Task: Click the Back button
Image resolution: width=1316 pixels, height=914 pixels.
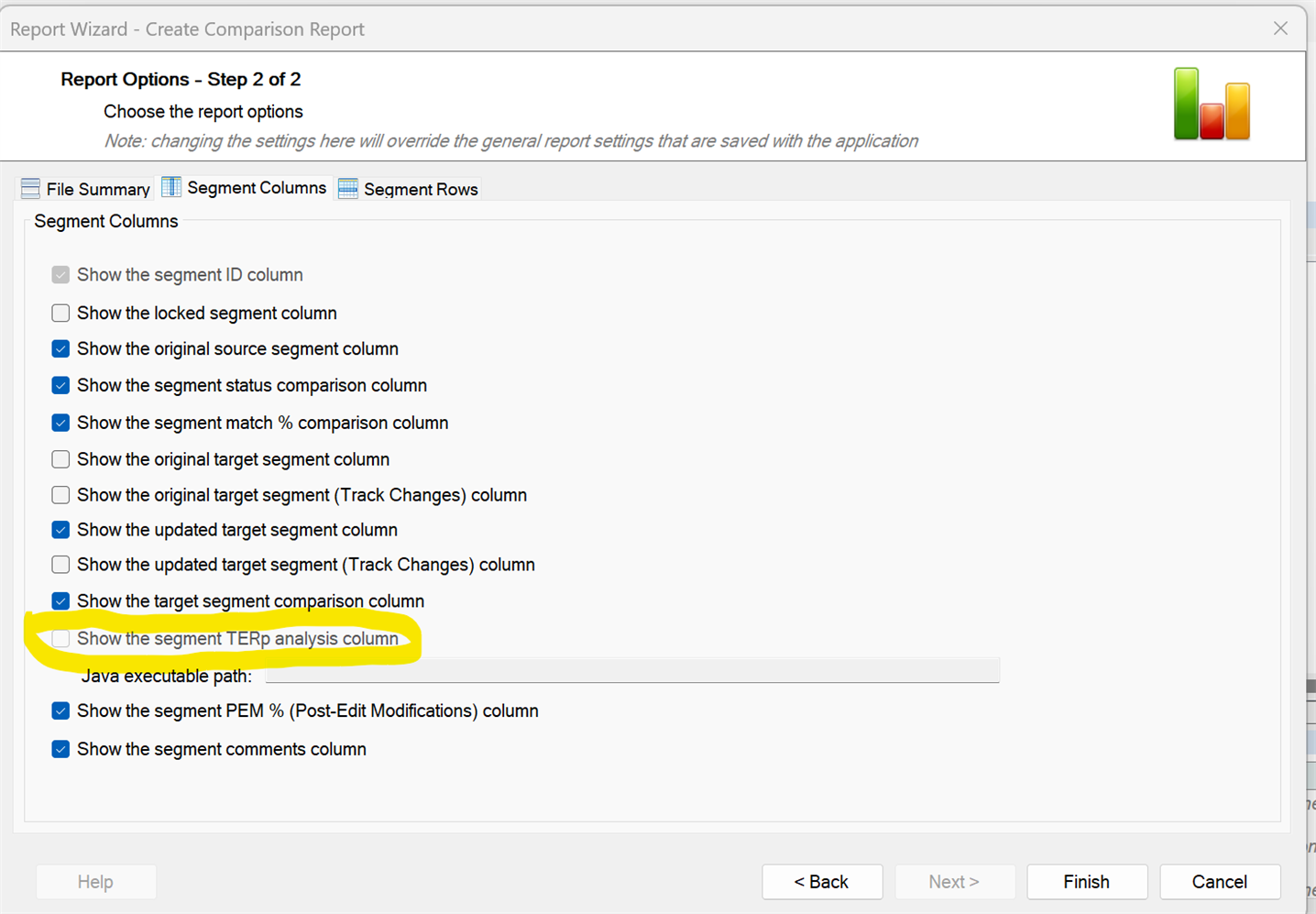Action: (x=821, y=881)
